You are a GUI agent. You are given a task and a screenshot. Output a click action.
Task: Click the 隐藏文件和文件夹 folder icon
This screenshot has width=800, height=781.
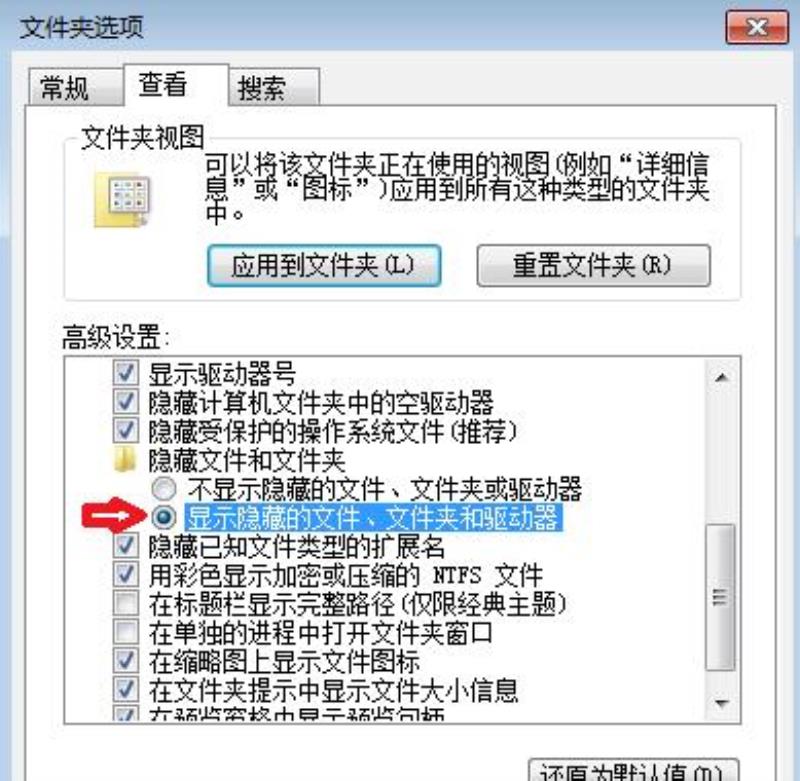coord(125,460)
